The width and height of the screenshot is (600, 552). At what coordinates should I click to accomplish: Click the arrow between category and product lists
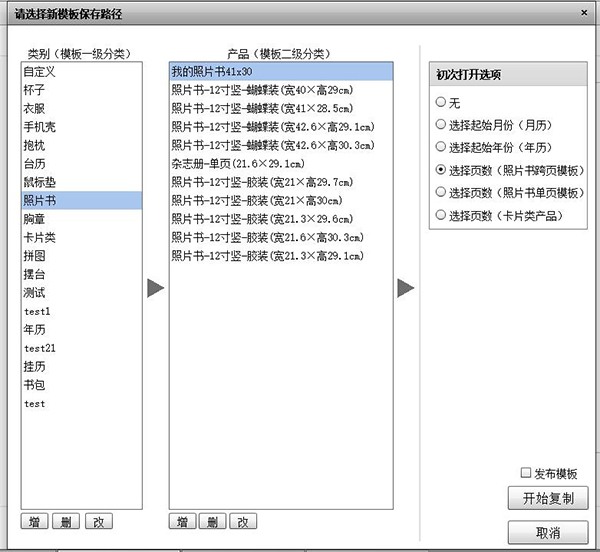click(155, 288)
